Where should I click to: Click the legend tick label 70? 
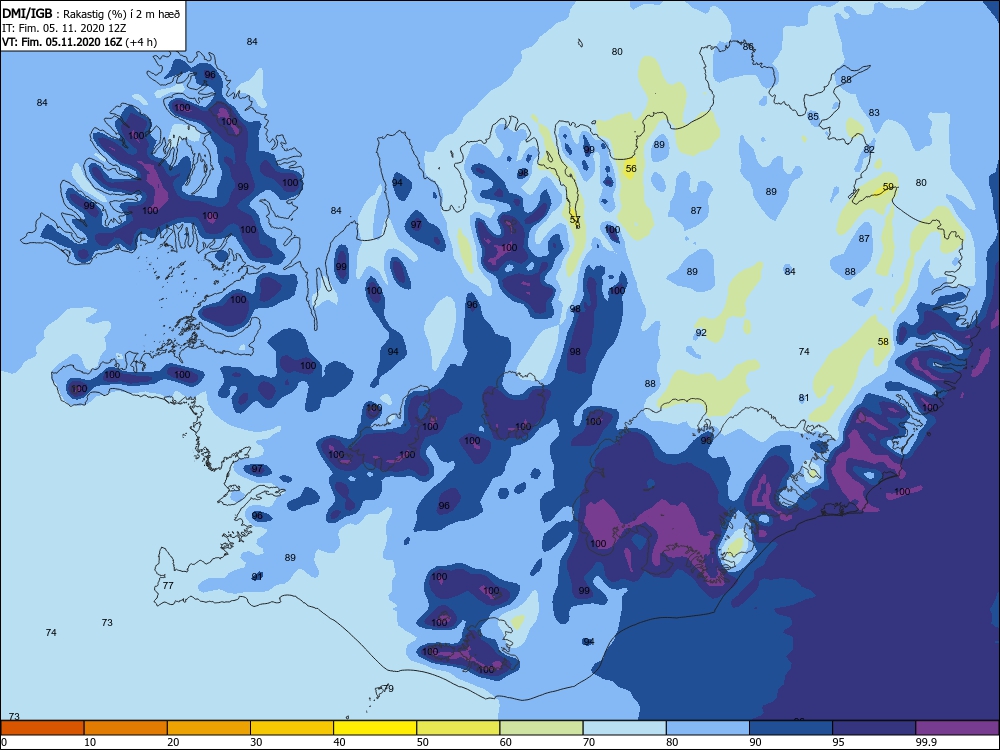[589, 742]
